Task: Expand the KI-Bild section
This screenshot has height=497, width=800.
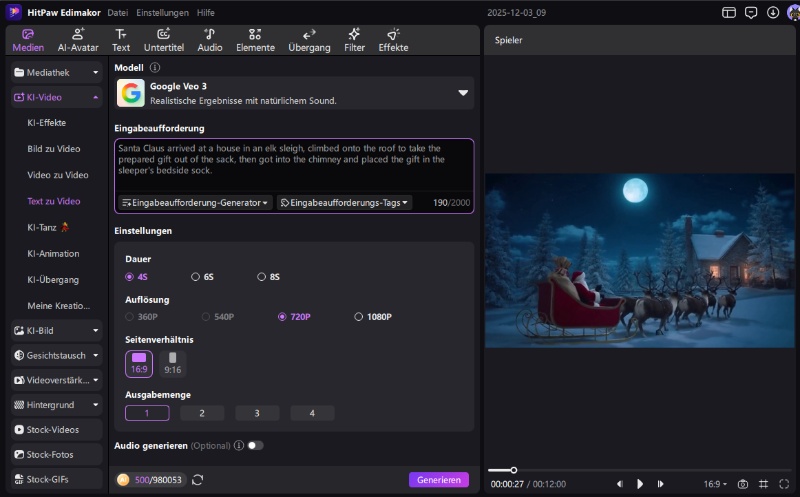Action: coord(56,331)
